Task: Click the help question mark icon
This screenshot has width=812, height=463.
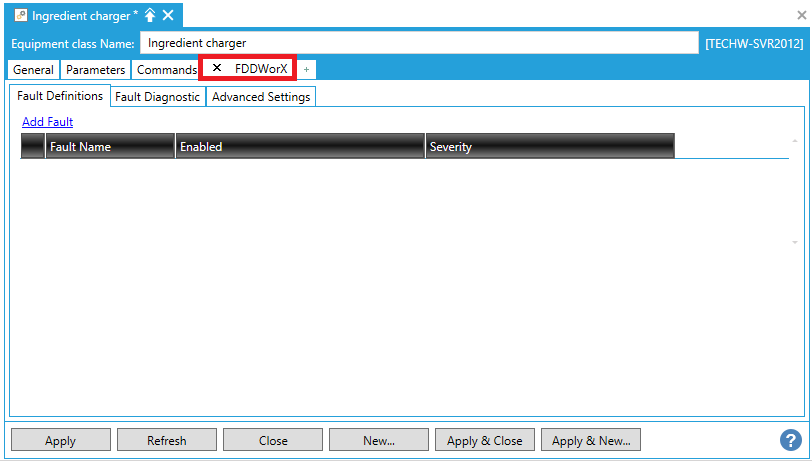Action: click(x=790, y=440)
